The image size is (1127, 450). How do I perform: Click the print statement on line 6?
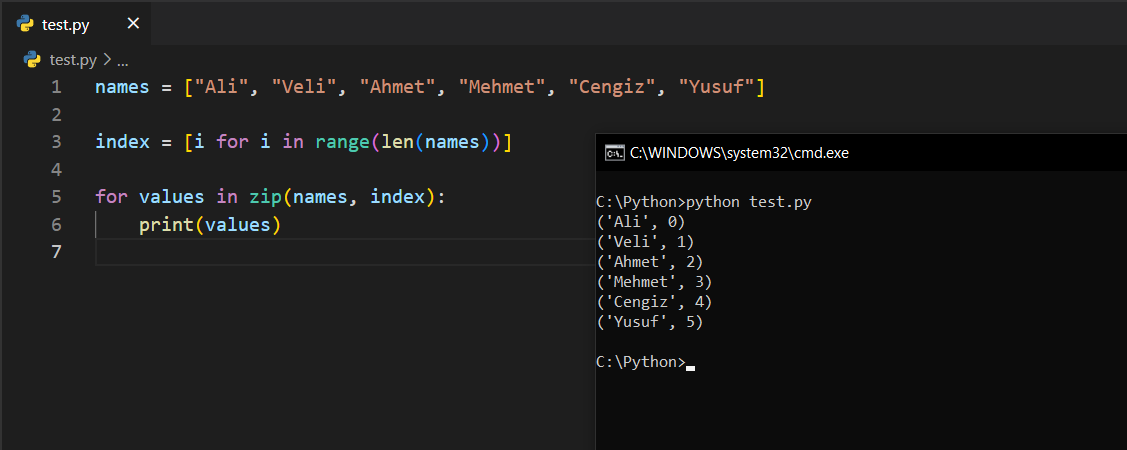click(165, 225)
